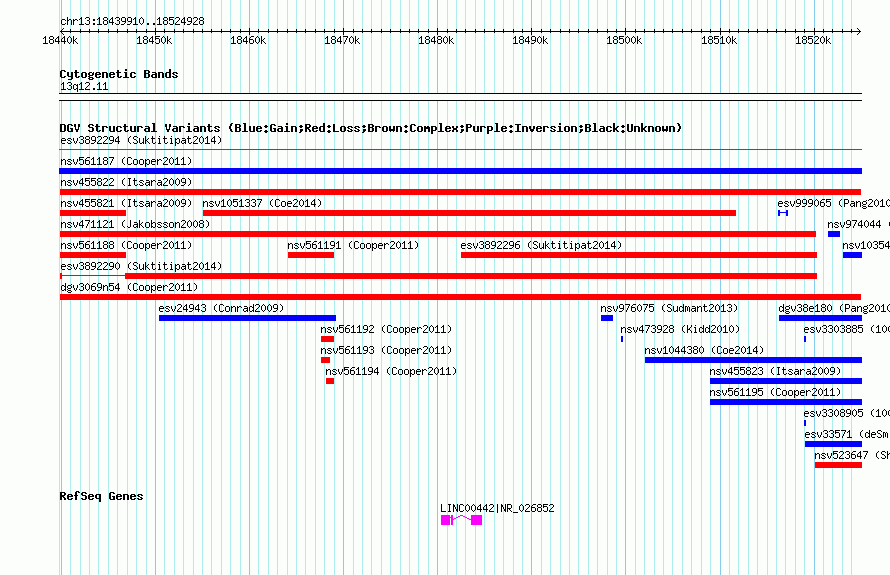Click the 18450k ruler position
Image resolution: width=890 pixels, height=575 pixels.
point(154,40)
